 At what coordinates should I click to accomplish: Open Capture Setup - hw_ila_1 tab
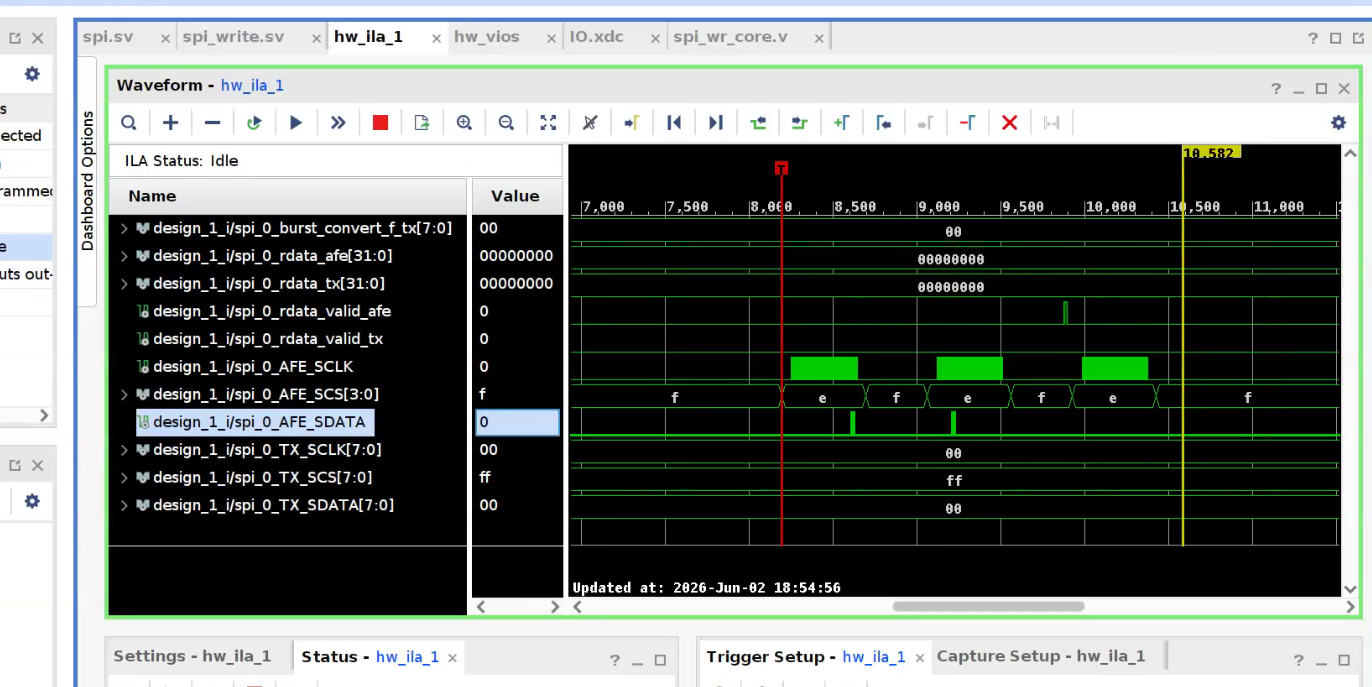click(1041, 657)
